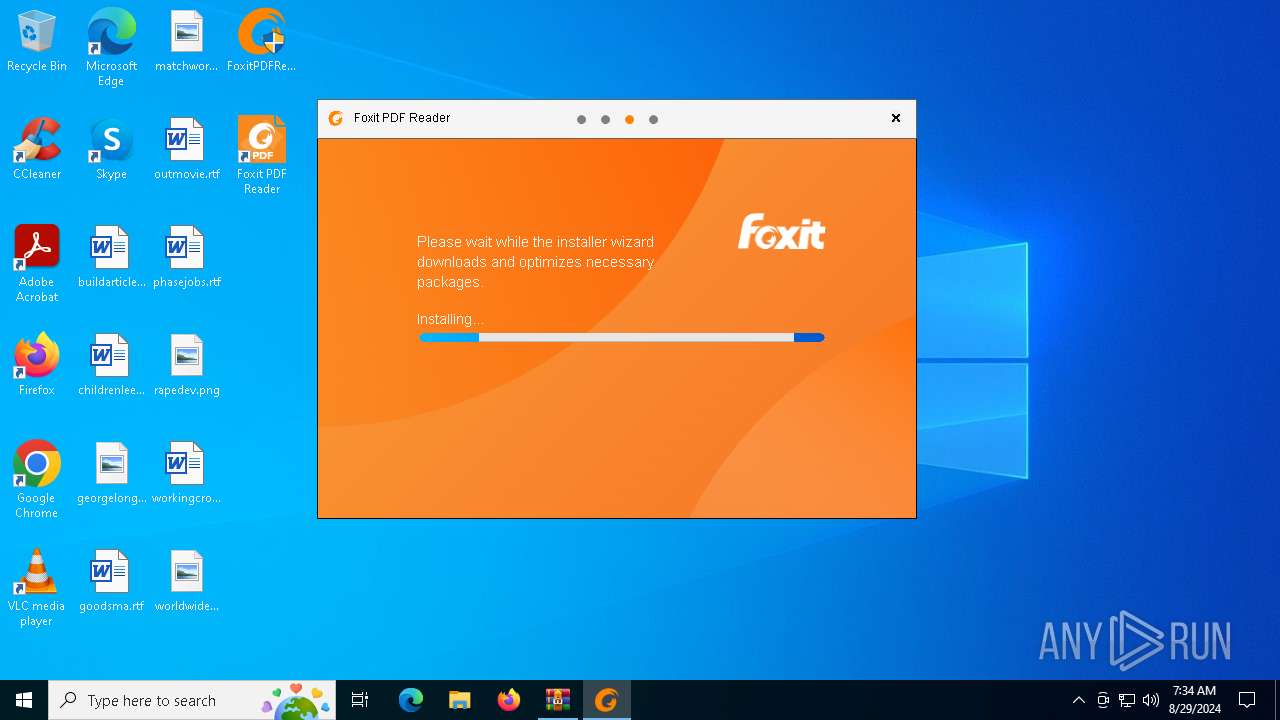Click the "Installing..." status text
This screenshot has width=1280, height=720.
pyautogui.click(x=450, y=319)
